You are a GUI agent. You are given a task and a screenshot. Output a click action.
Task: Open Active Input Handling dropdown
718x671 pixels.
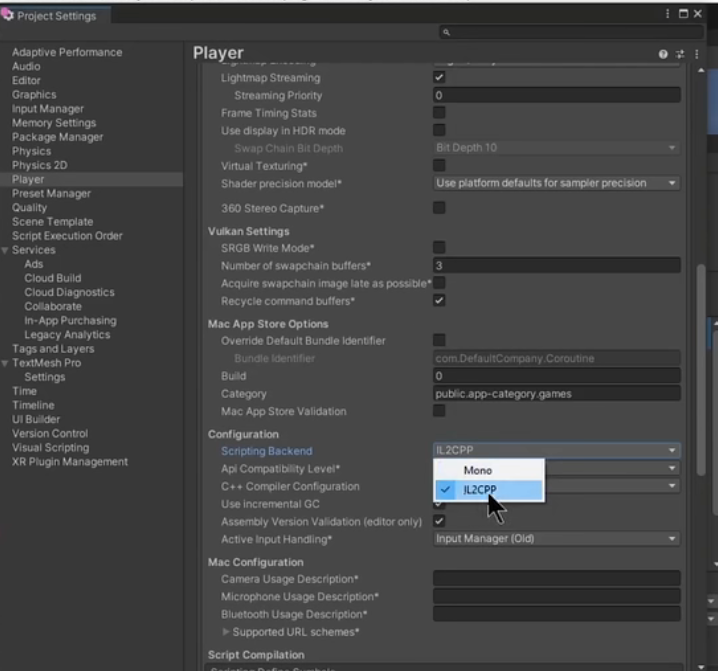(x=556, y=539)
